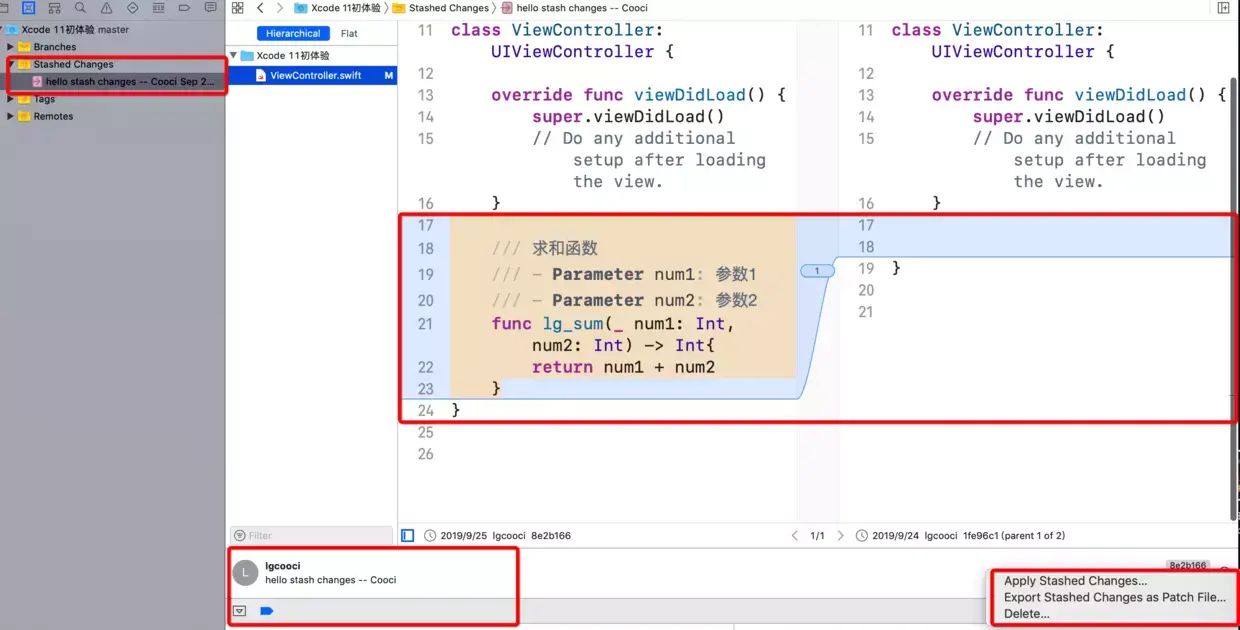Viewport: 1240px width, 630px height.
Task: Click '/// 求和函数' comment line
Action: 544,248
